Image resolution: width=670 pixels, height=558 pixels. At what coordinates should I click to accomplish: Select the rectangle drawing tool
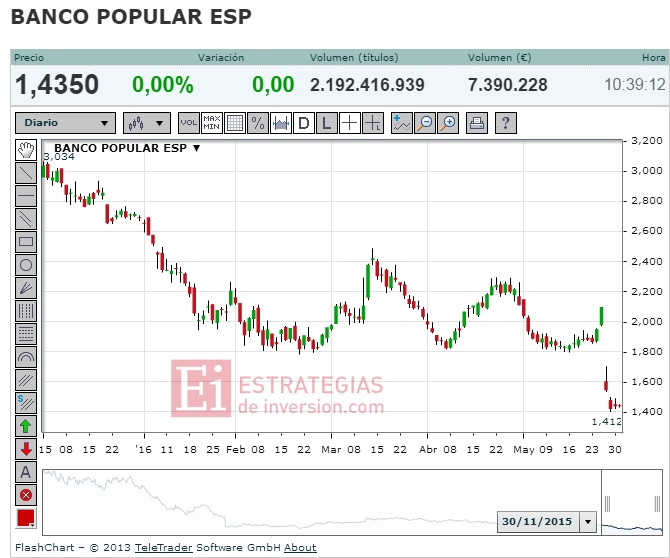(26, 242)
